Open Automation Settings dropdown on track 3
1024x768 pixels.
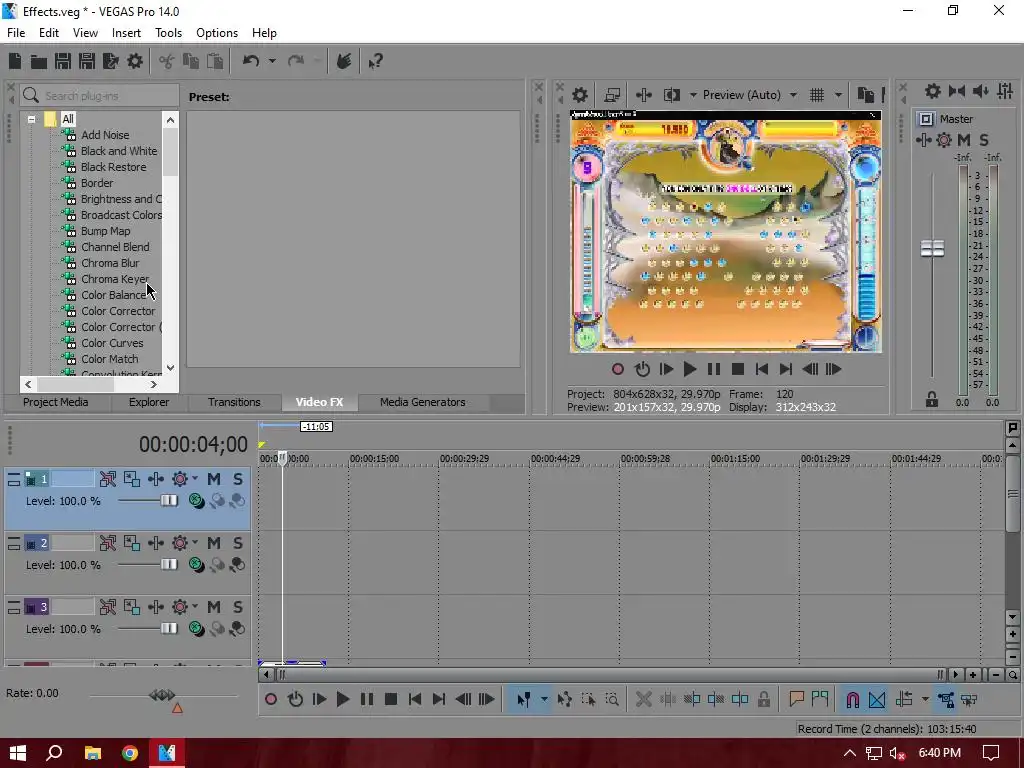pos(195,607)
